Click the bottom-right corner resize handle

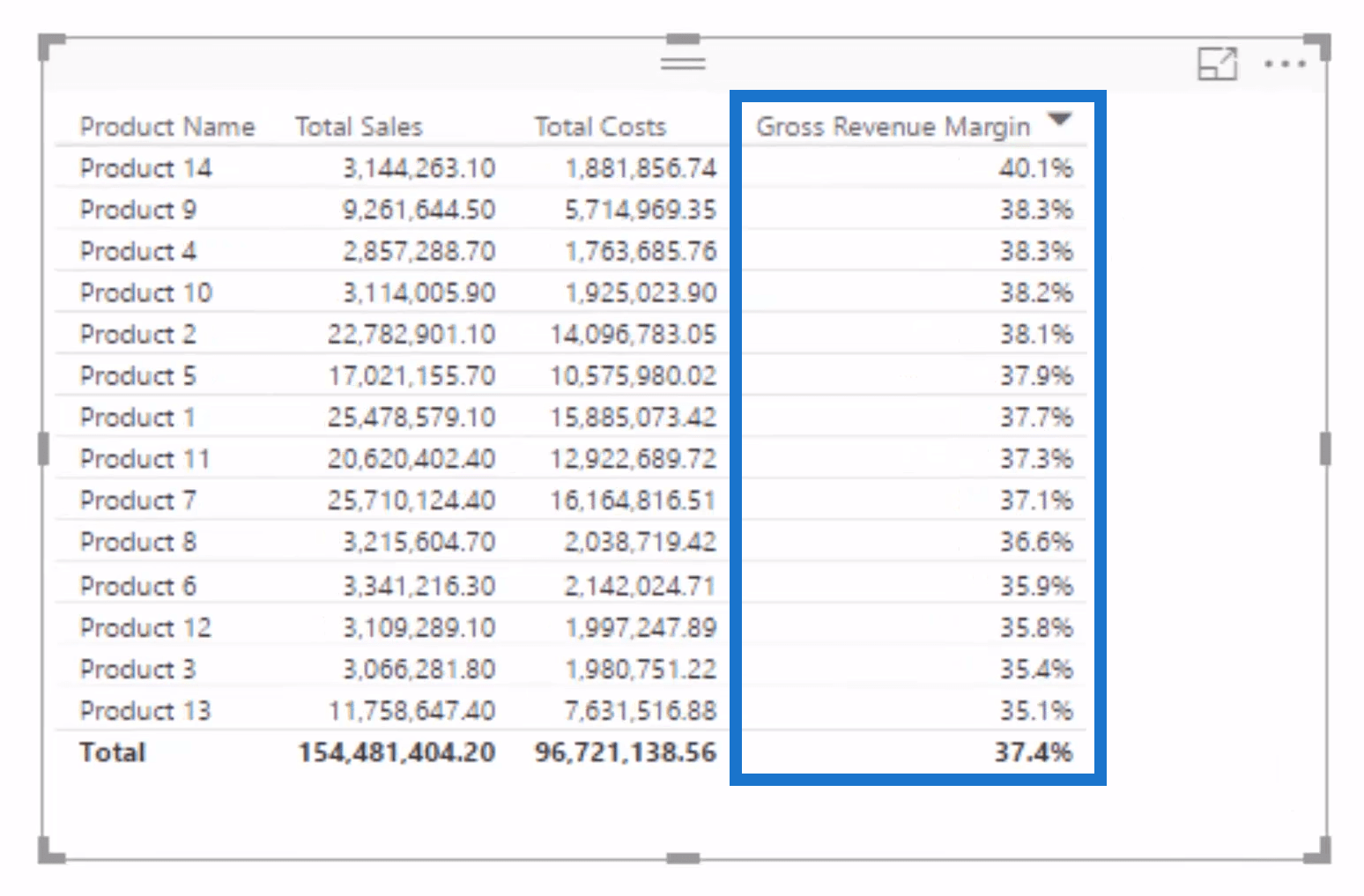[x=1318, y=850]
